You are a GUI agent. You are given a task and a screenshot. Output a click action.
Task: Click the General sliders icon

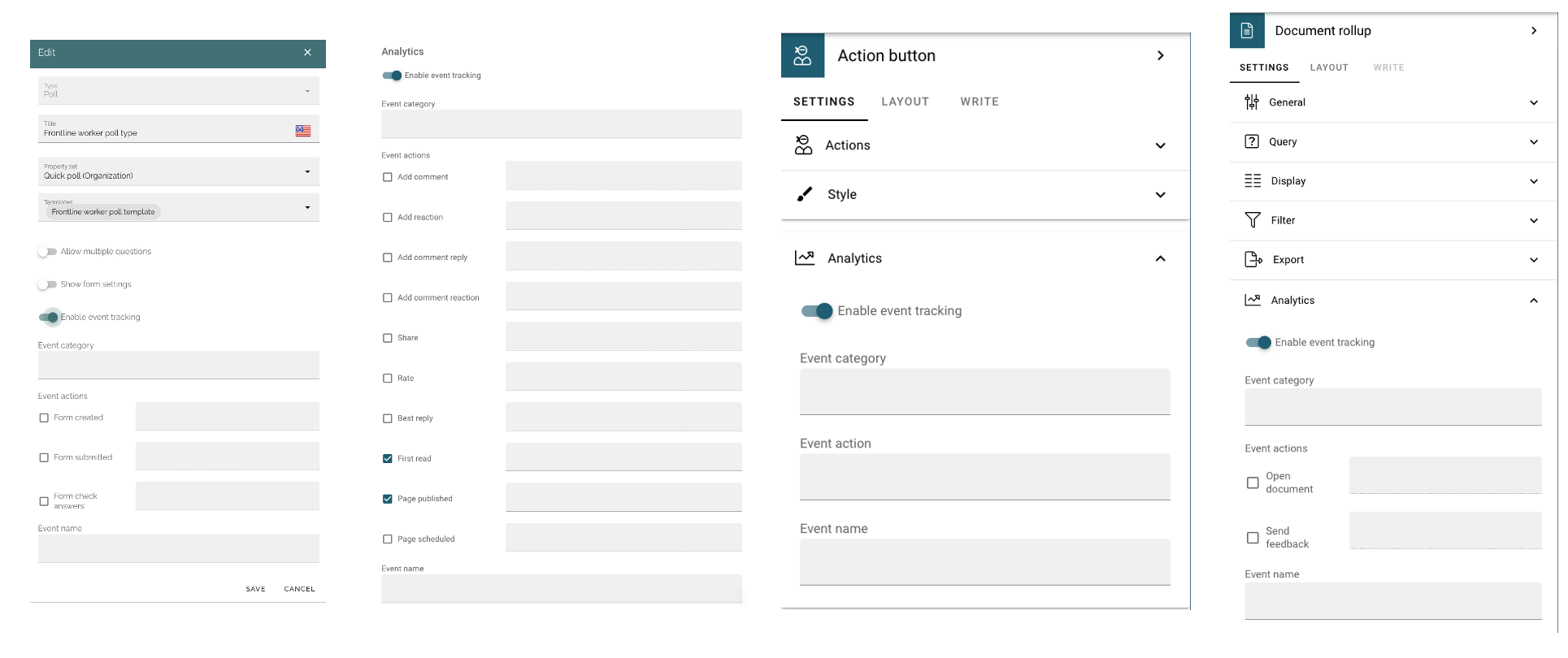point(1252,102)
